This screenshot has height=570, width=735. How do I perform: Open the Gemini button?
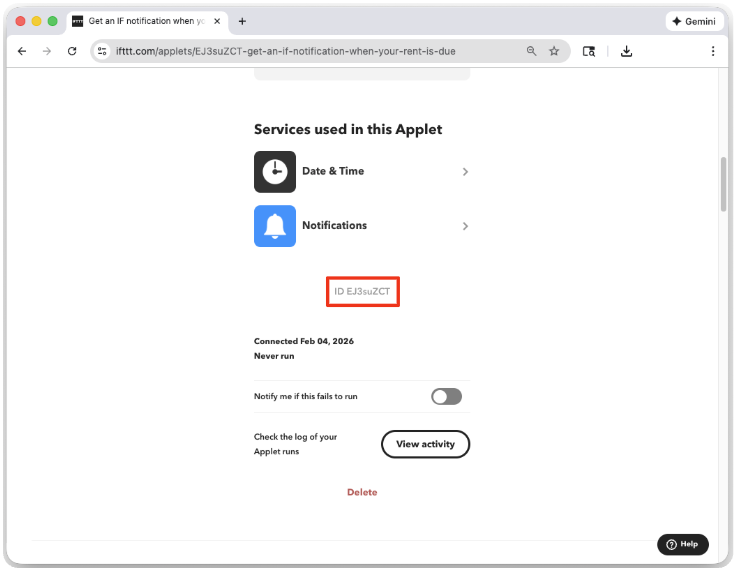(x=693, y=21)
